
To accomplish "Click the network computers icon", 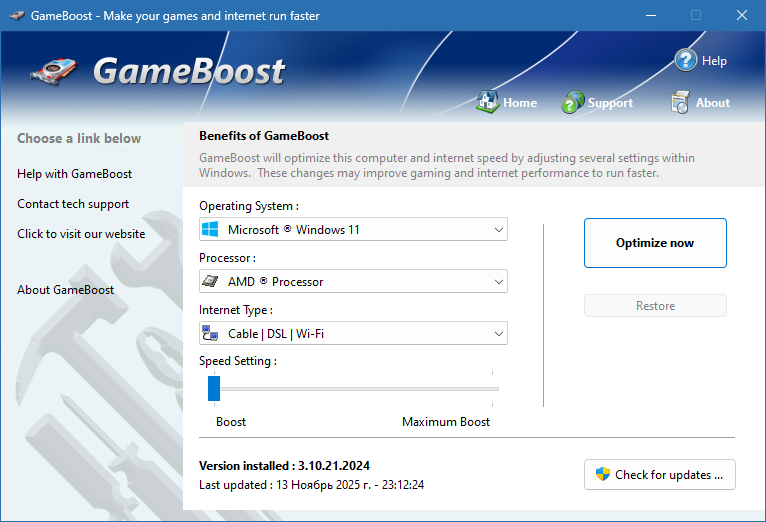I will [210, 333].
